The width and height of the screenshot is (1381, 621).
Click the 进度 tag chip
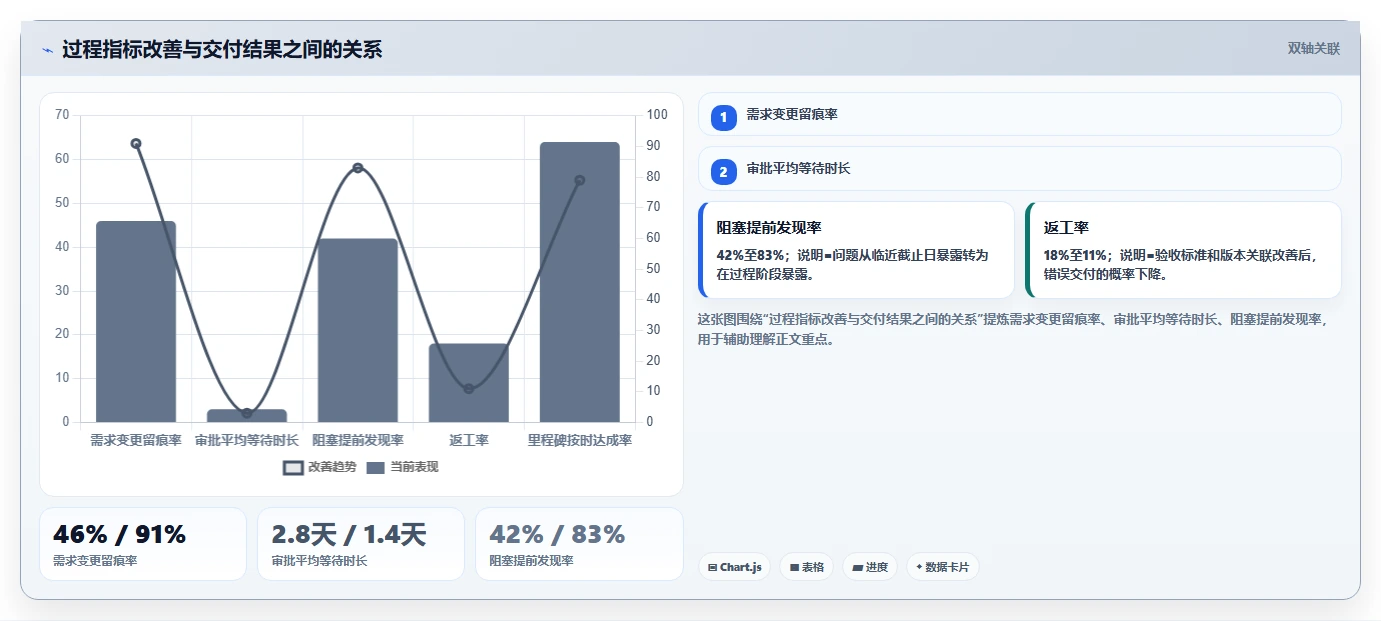pos(870,567)
